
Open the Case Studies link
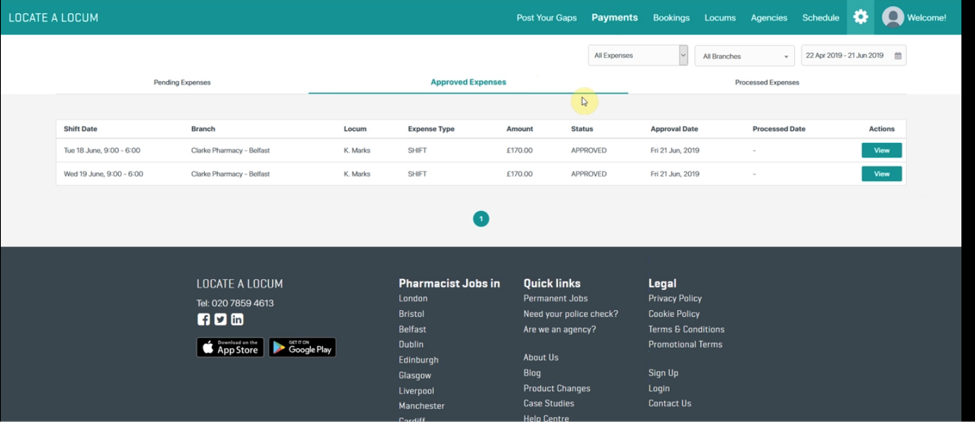click(549, 403)
